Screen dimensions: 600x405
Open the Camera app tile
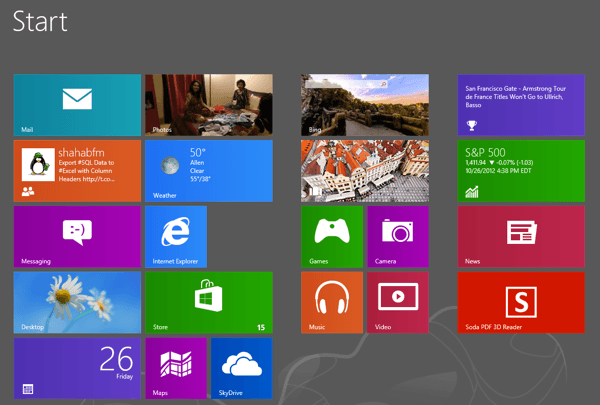point(398,236)
